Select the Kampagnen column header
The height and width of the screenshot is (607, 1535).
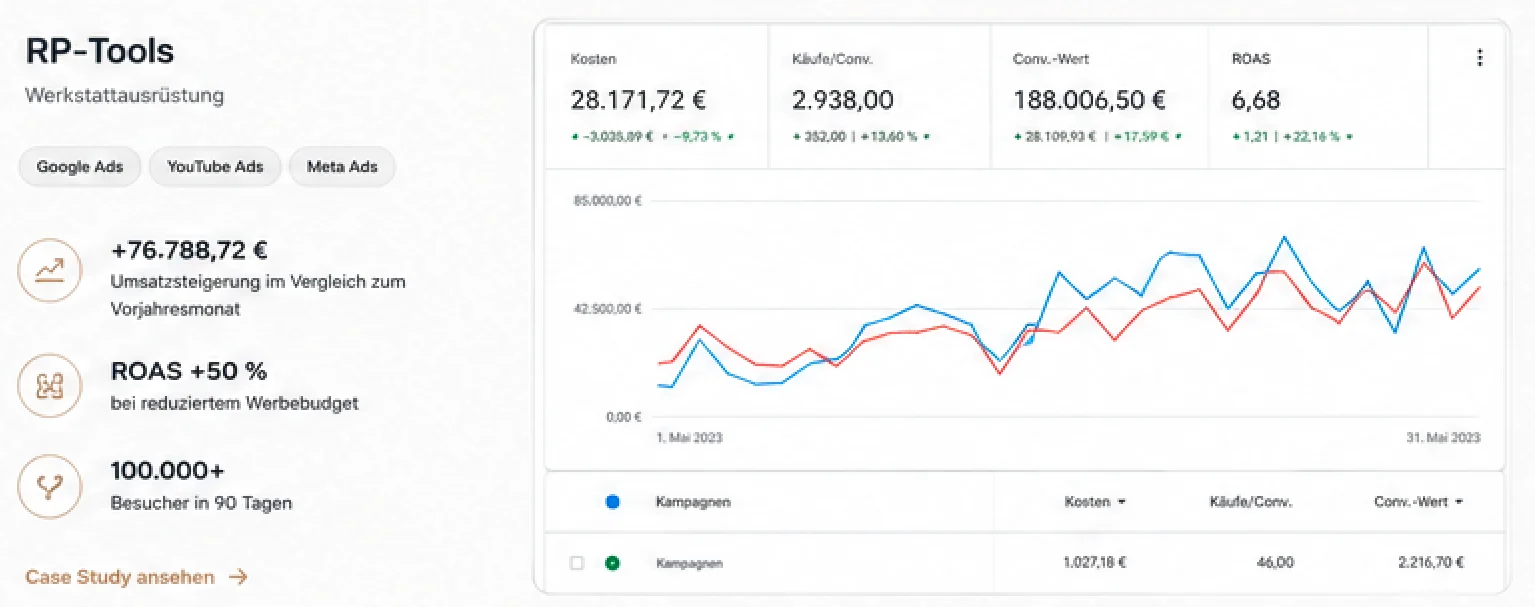pyautogui.click(x=693, y=502)
